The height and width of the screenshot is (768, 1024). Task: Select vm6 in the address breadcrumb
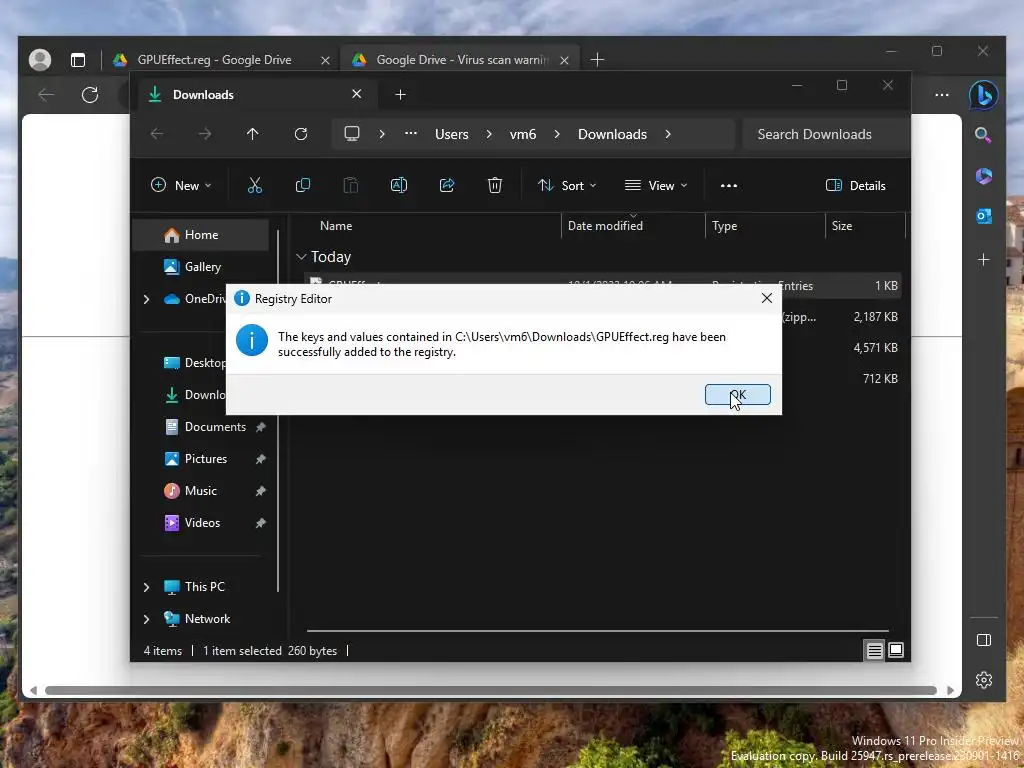pyautogui.click(x=522, y=134)
